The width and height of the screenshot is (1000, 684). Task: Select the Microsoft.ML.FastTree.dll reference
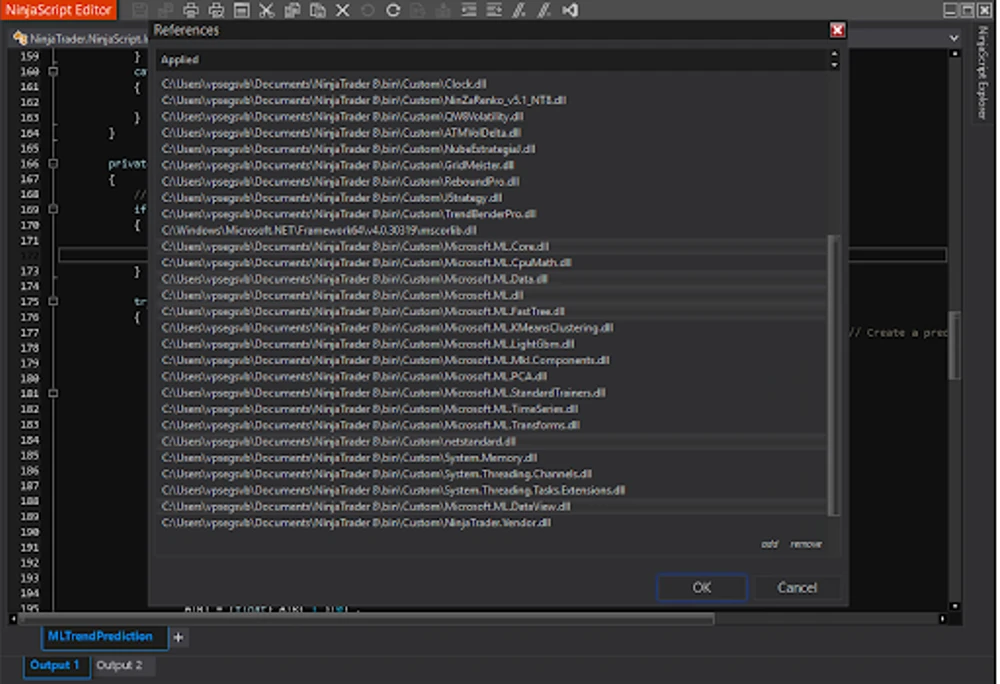[x=491, y=311]
